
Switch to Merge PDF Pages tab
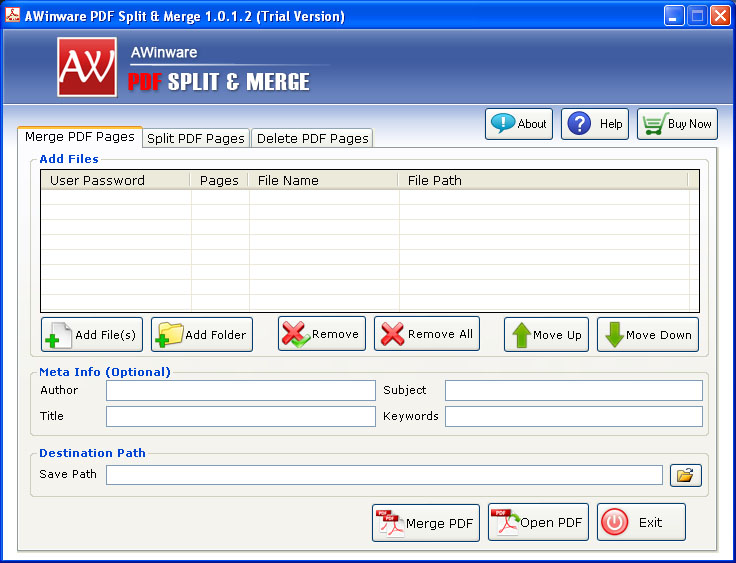tap(80, 137)
